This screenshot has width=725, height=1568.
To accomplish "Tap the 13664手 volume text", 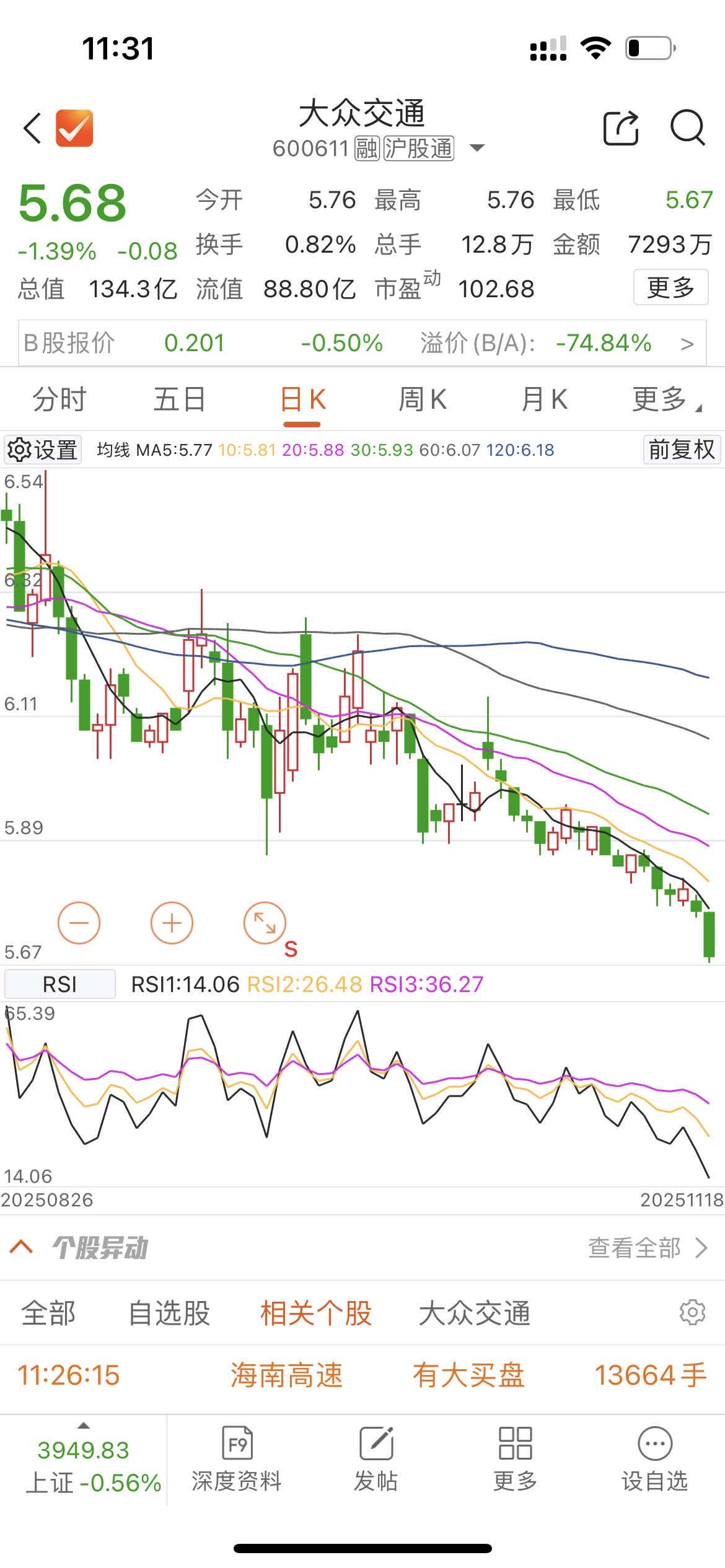I will point(651,1375).
